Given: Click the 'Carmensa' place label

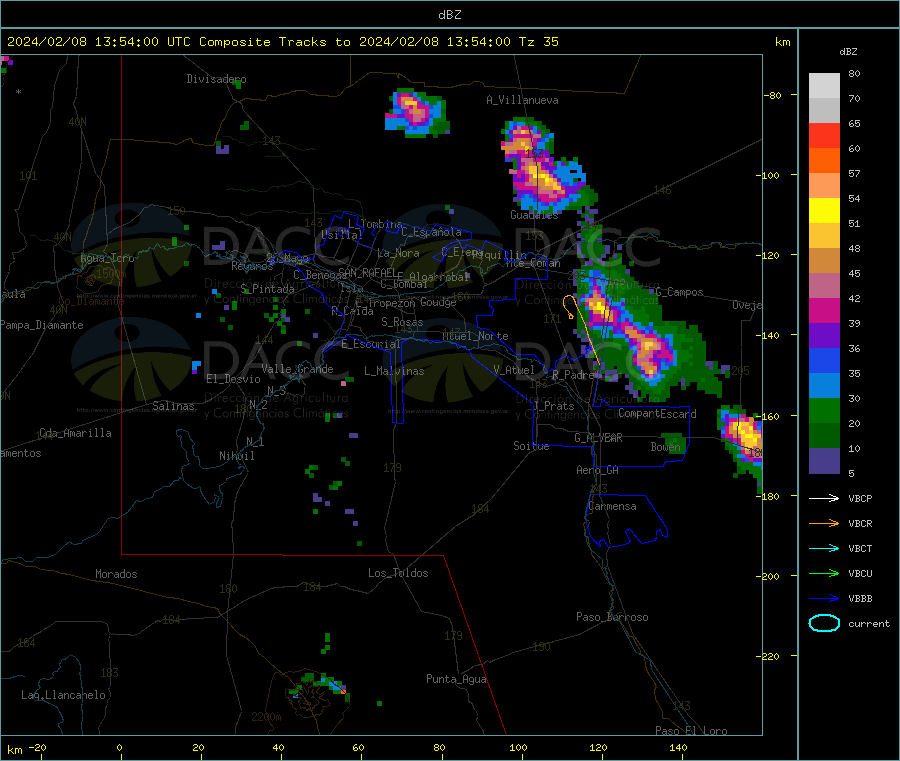Looking at the screenshot, I should (612, 506).
